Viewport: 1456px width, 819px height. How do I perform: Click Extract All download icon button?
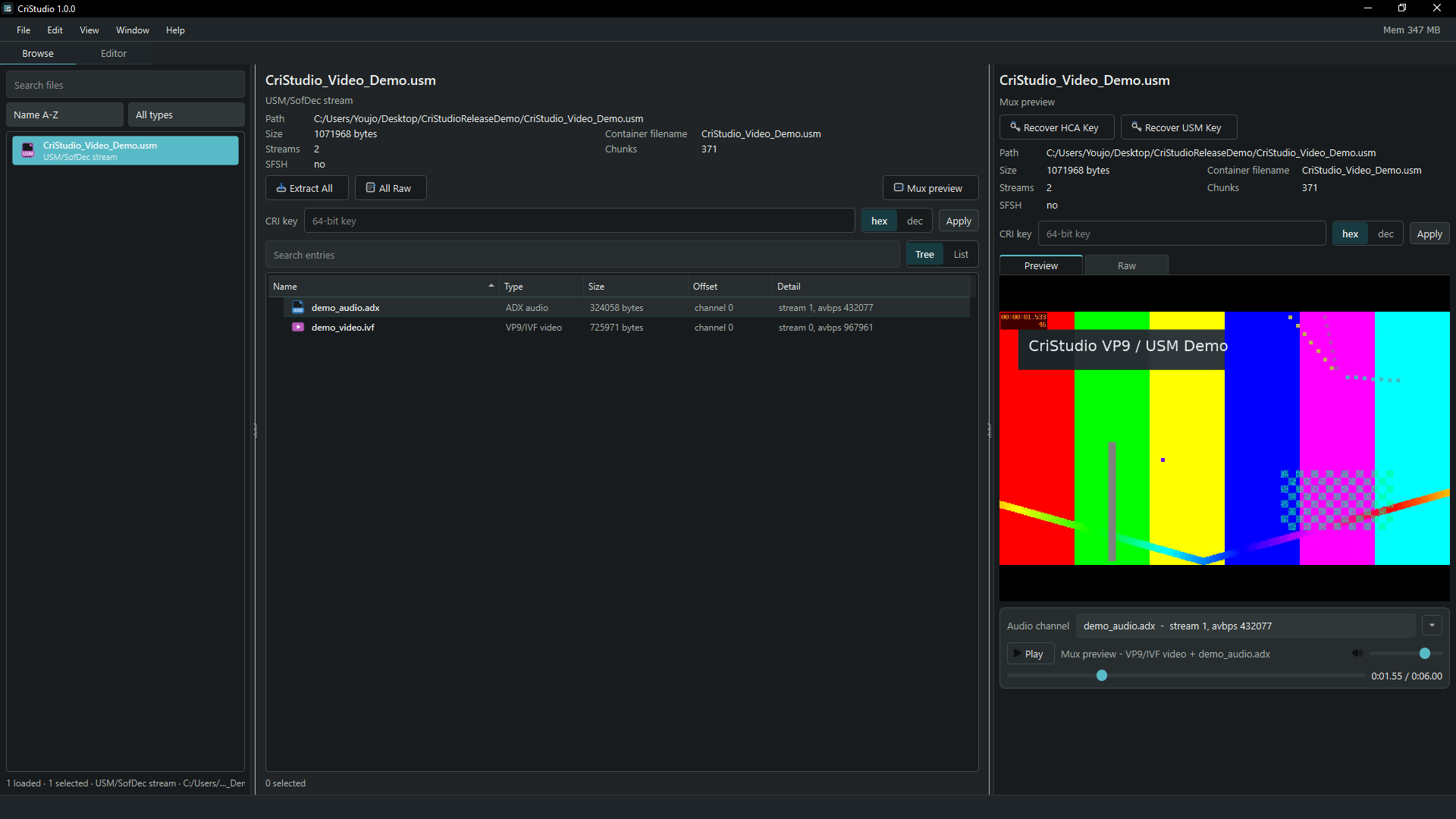pos(281,188)
